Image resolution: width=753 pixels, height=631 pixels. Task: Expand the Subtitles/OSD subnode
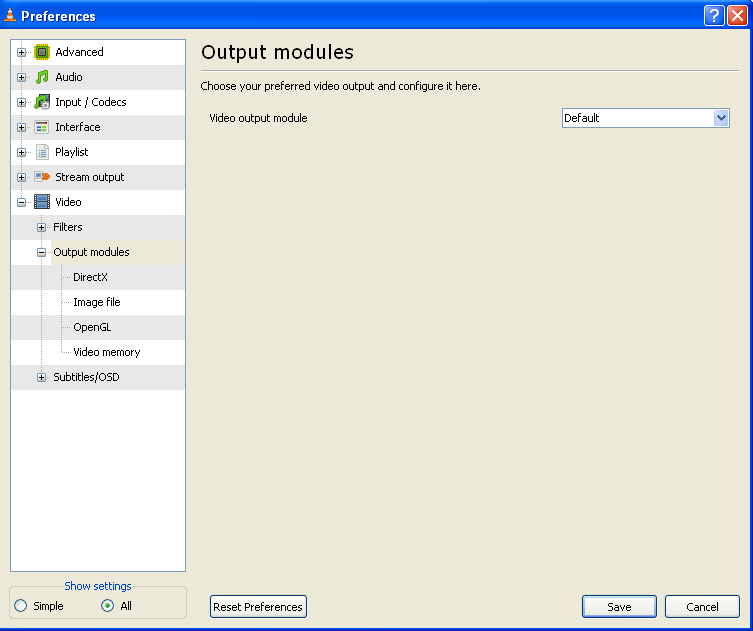(41, 377)
